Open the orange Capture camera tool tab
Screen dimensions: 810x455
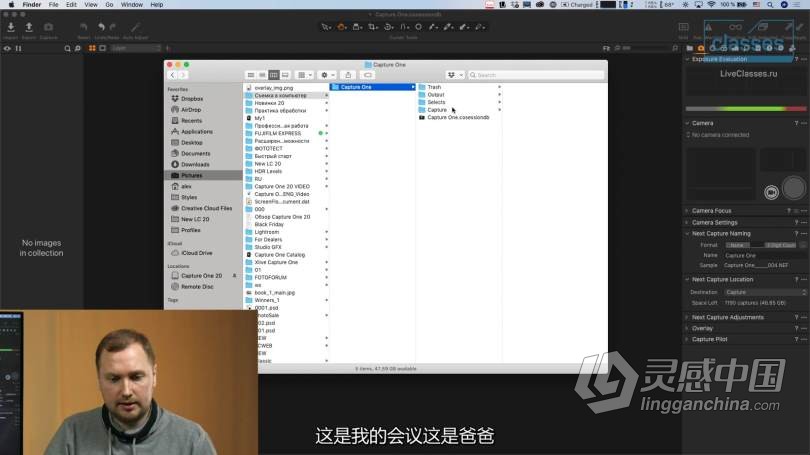(701, 48)
